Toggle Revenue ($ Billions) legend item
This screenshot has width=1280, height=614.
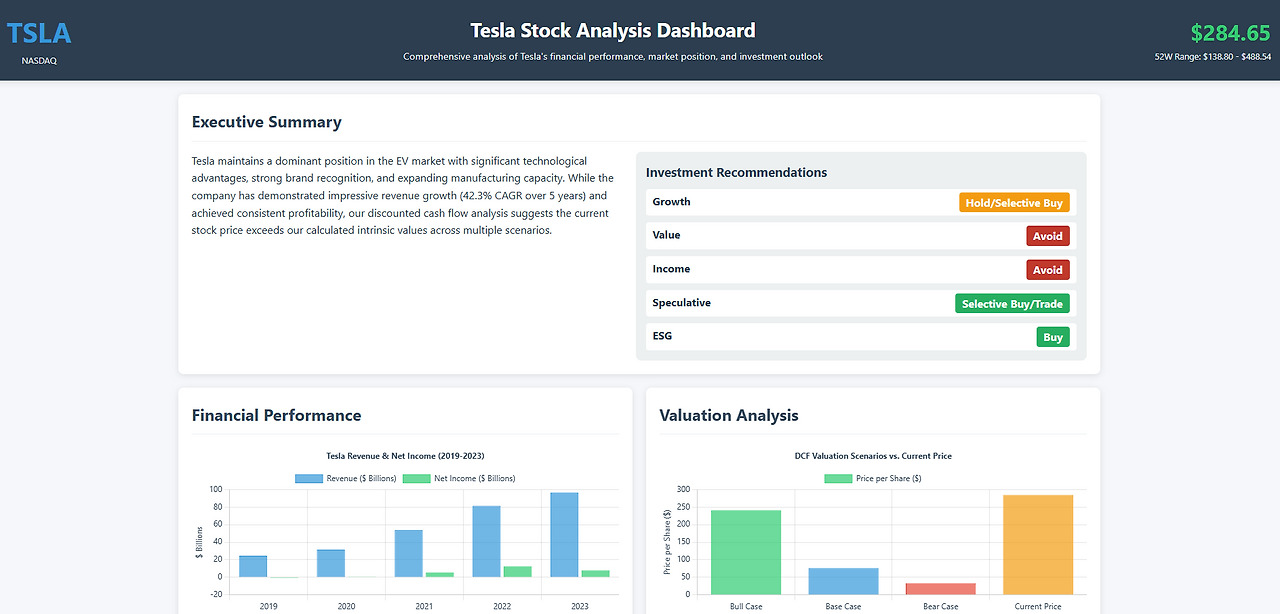(346, 478)
